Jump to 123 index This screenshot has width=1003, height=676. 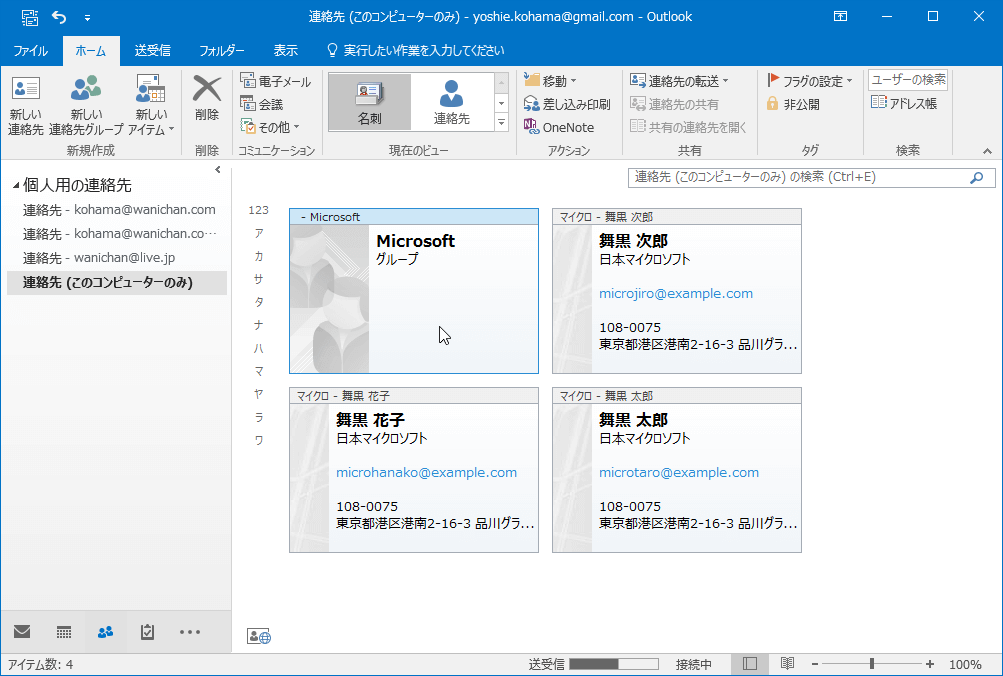tap(258, 210)
